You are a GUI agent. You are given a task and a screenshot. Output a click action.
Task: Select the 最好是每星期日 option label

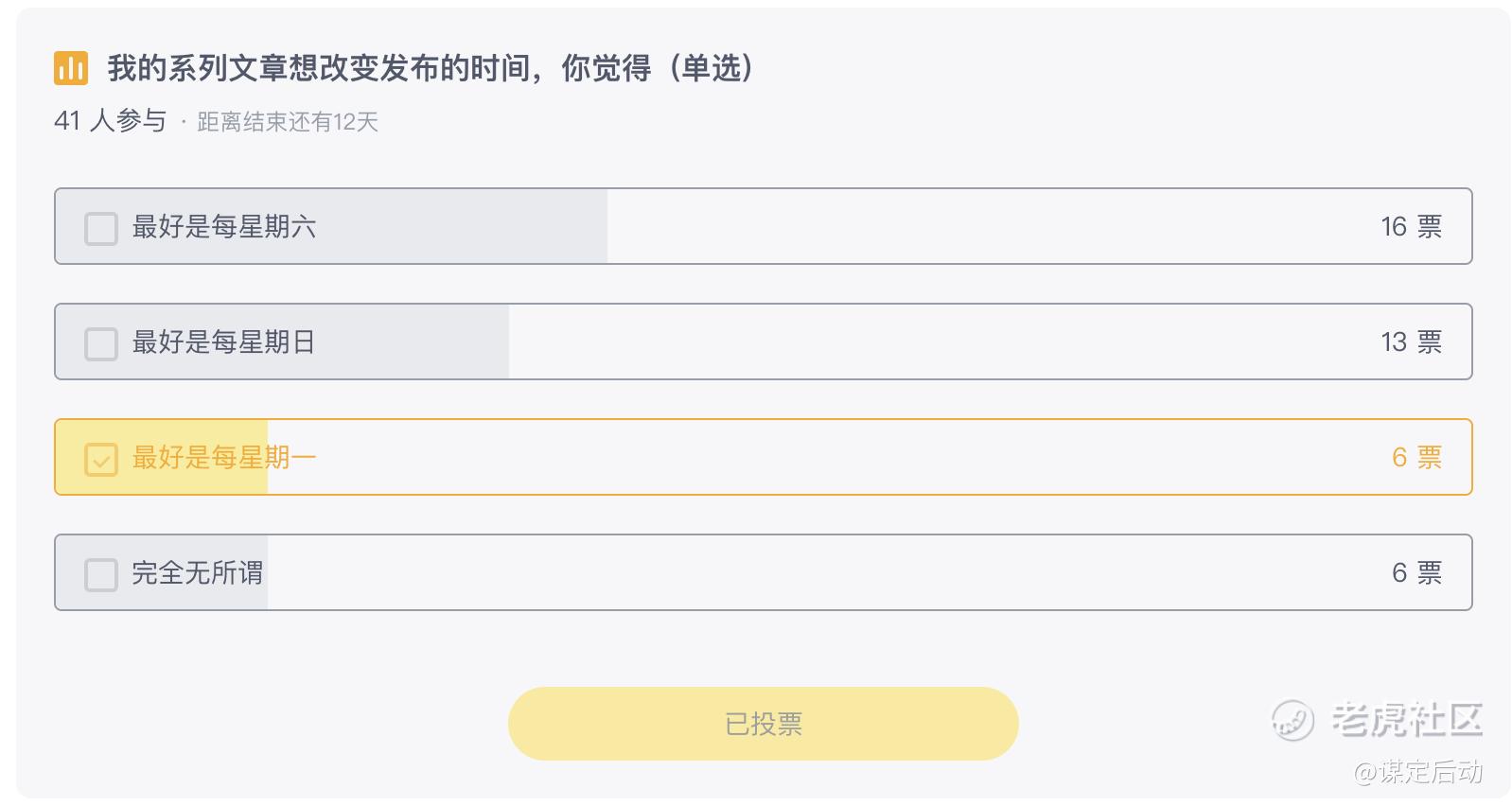(x=223, y=342)
